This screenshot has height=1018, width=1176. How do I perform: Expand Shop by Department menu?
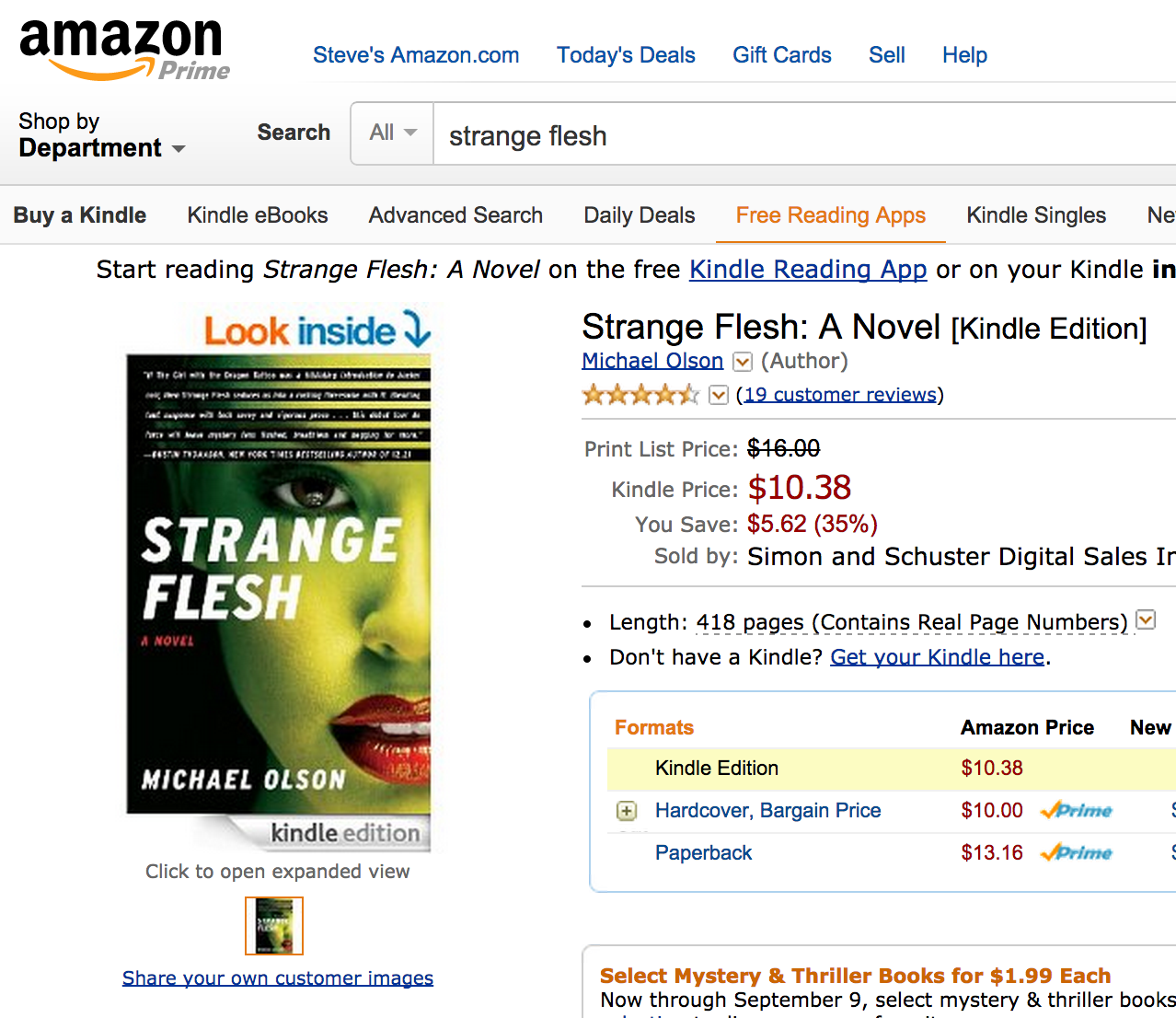101,135
